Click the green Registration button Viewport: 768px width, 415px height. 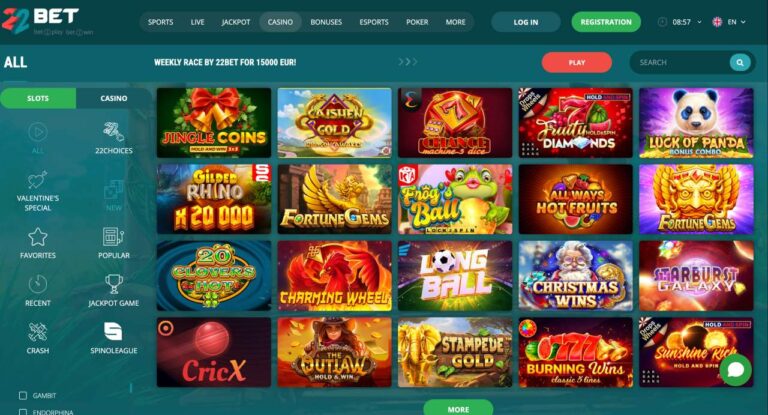click(x=606, y=22)
